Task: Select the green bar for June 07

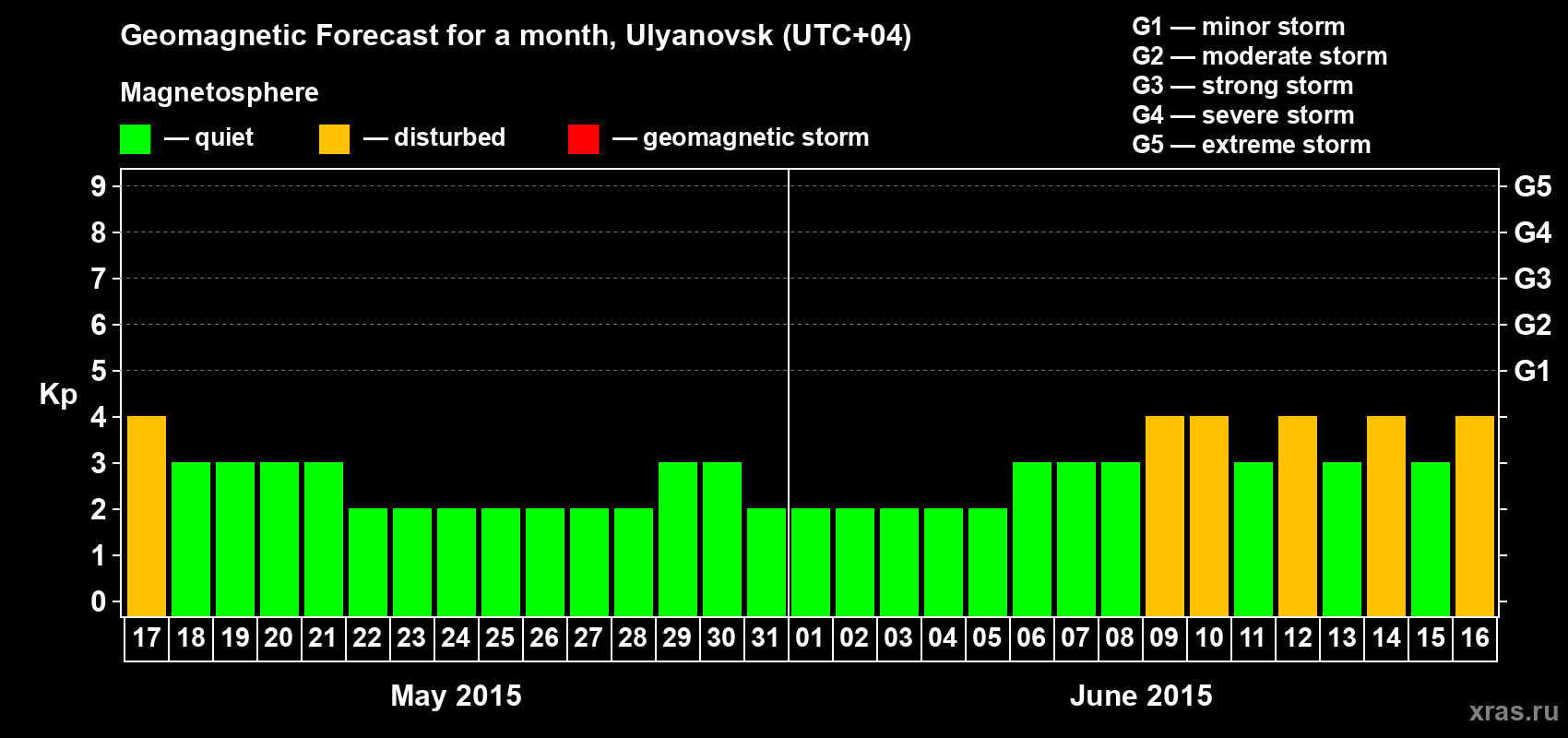Action: [x=1076, y=539]
